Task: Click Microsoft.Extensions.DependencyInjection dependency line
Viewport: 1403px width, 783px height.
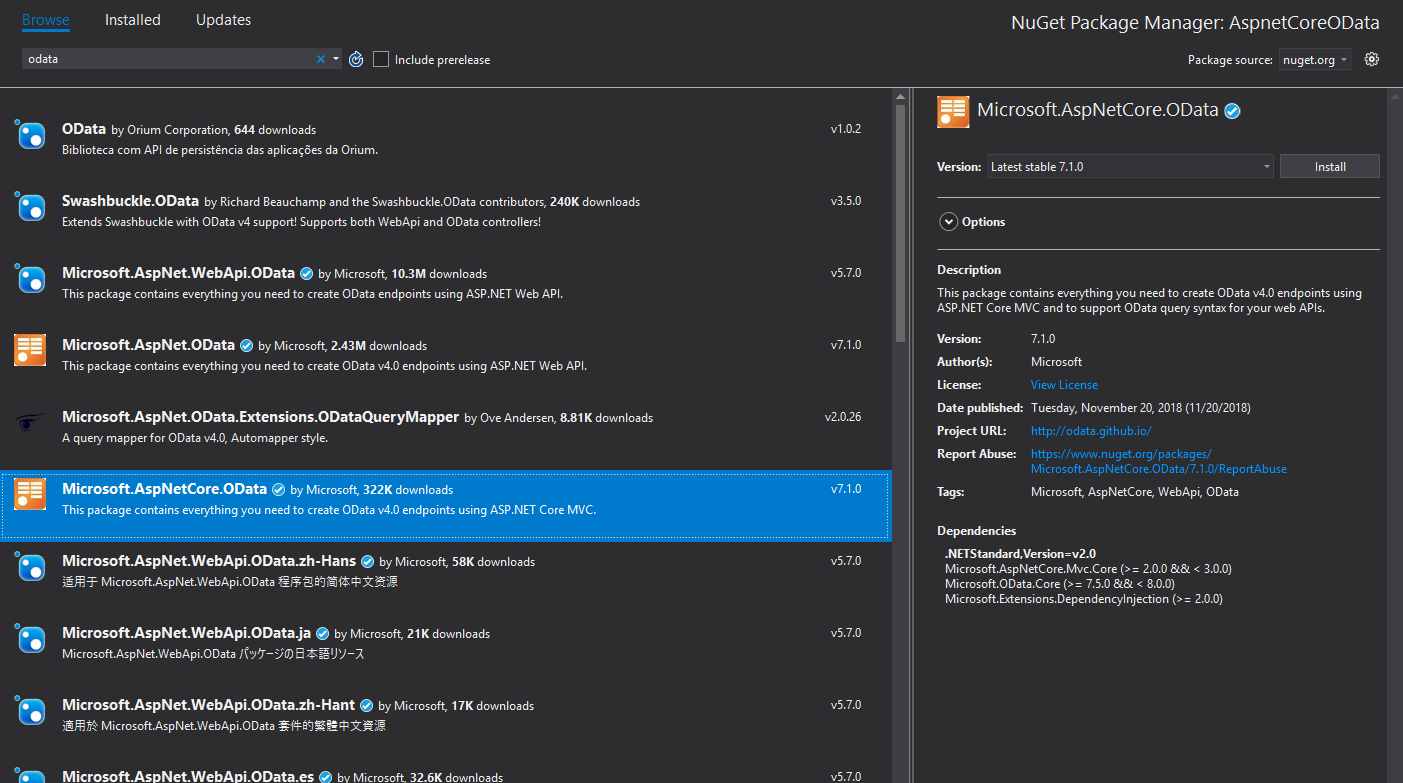Action: coord(1083,599)
